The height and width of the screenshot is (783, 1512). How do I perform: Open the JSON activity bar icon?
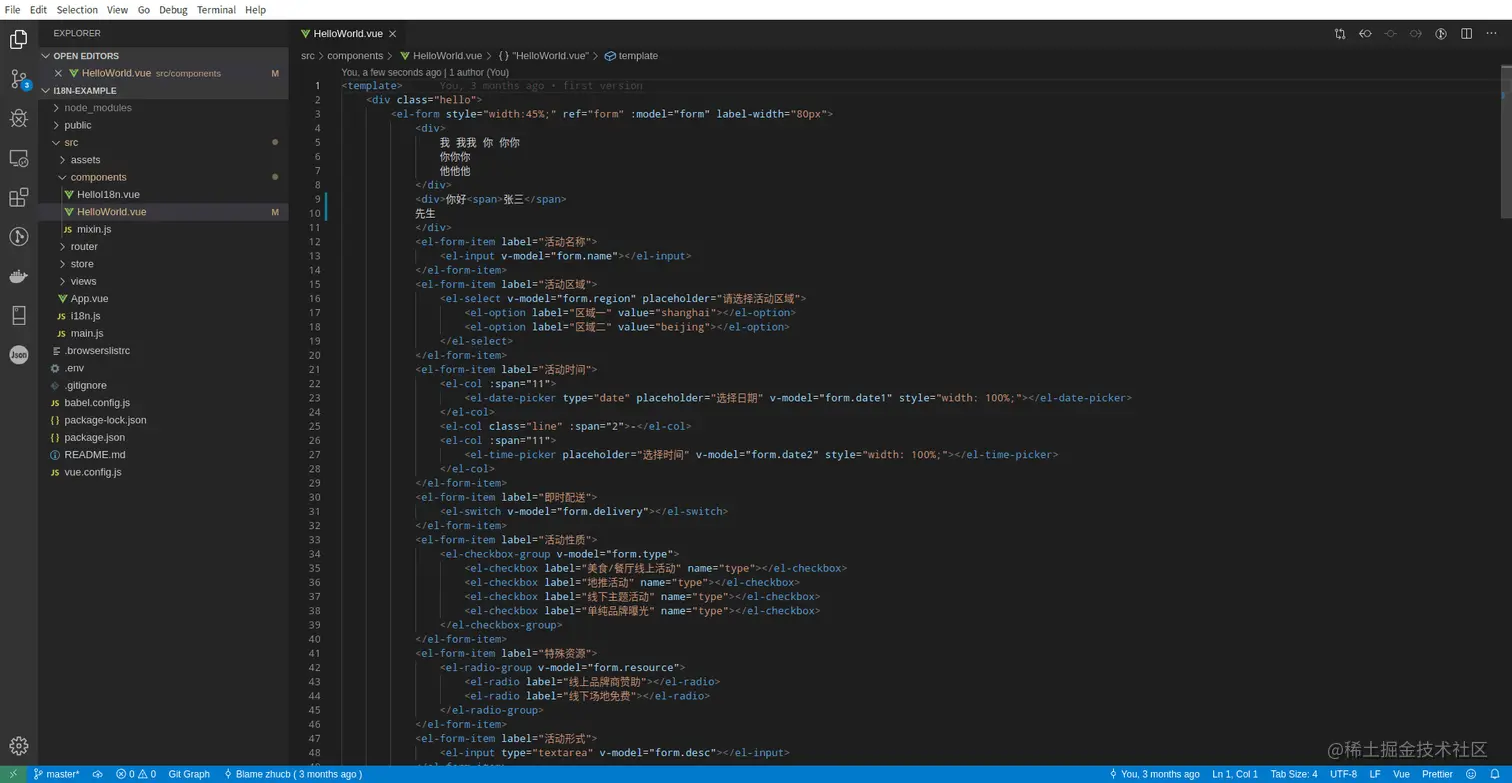pyautogui.click(x=19, y=355)
